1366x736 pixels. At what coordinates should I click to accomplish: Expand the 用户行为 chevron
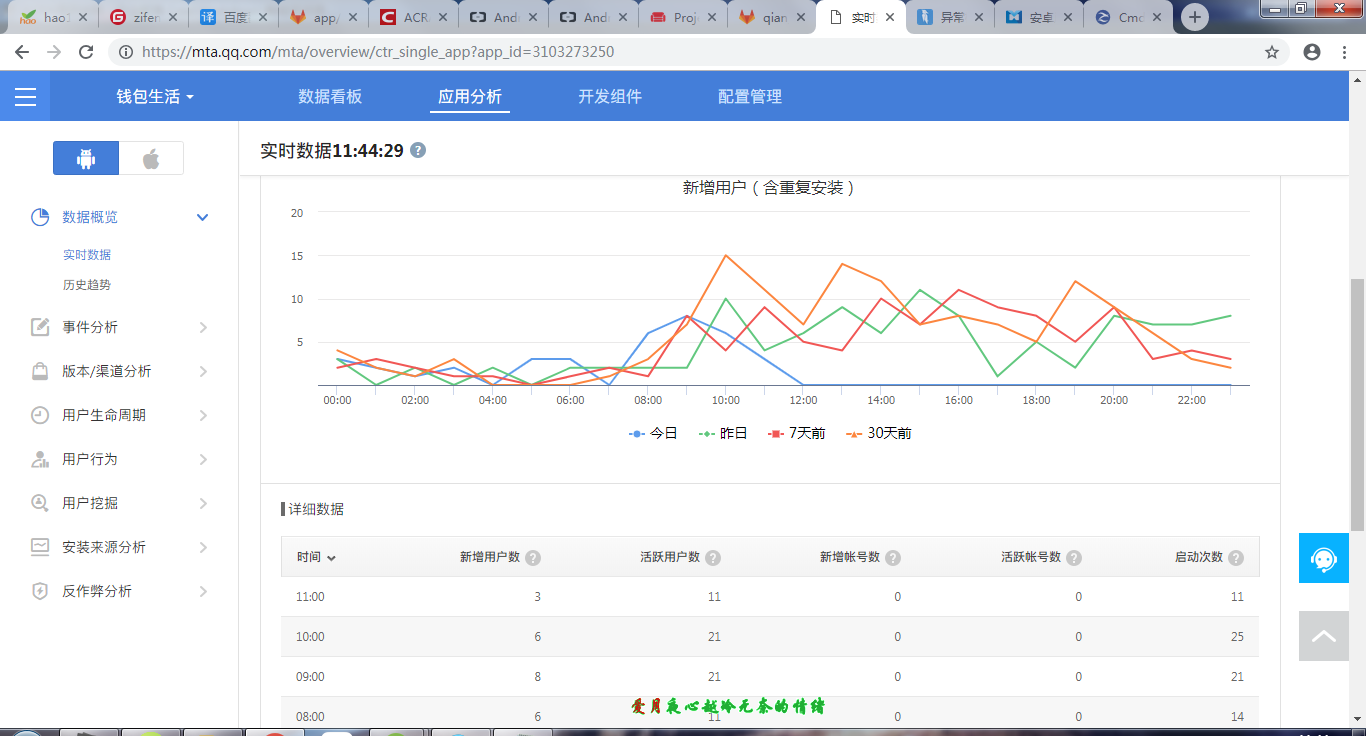(x=203, y=459)
